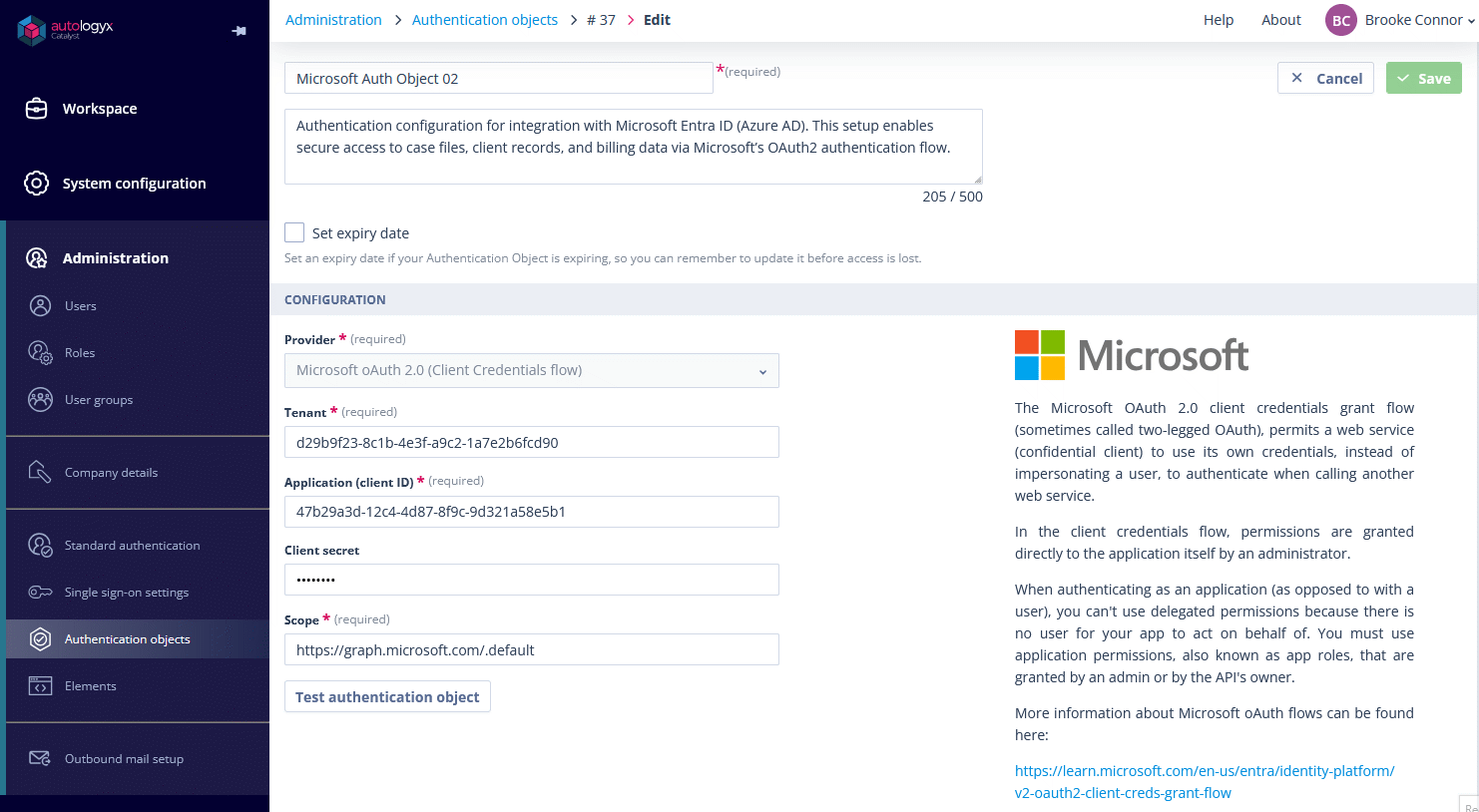Viewport: 1479px width, 812px height.
Task: Open Brooke Connor user menu
Action: tap(1400, 20)
